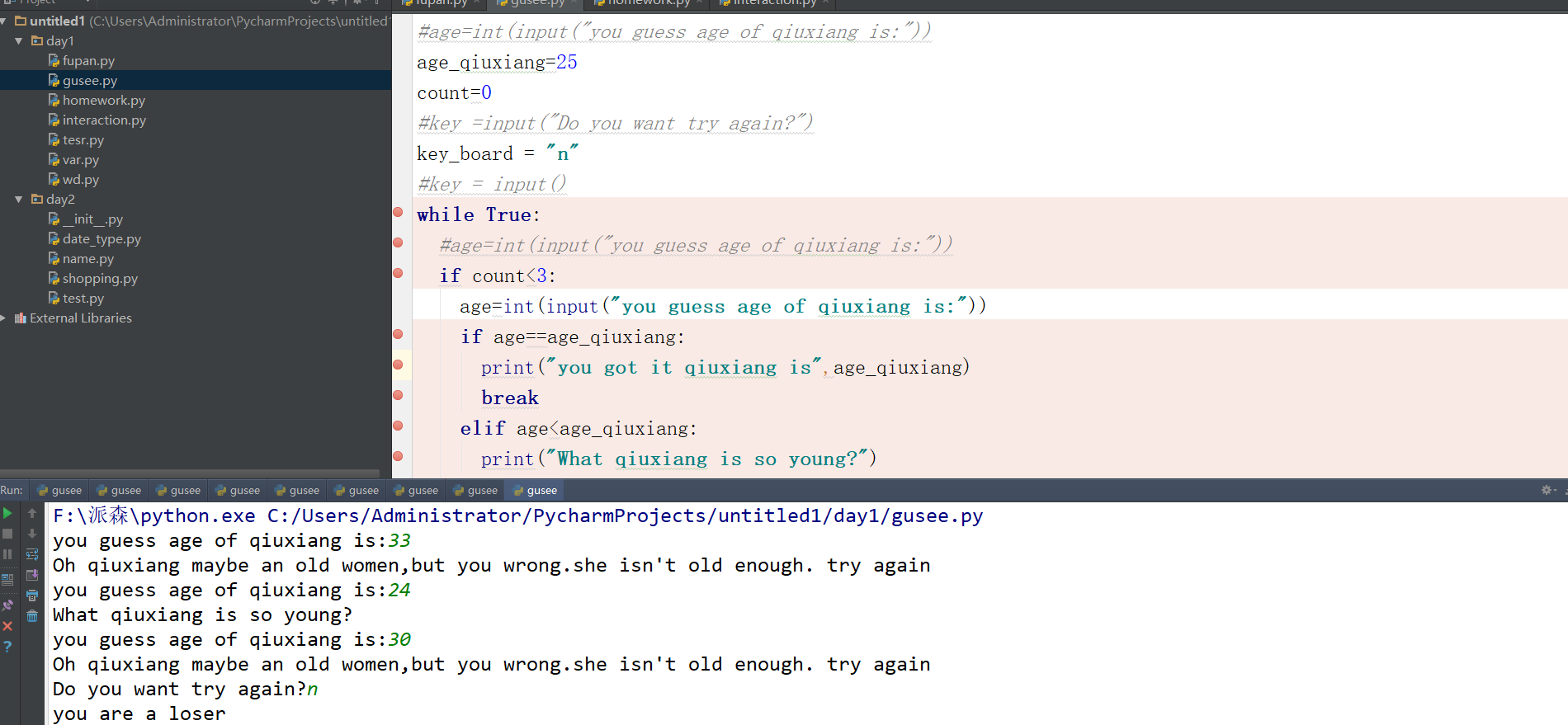The width and height of the screenshot is (1568, 725).
Task: Toggle breakpoint on the 'while True:' line
Action: (x=398, y=212)
